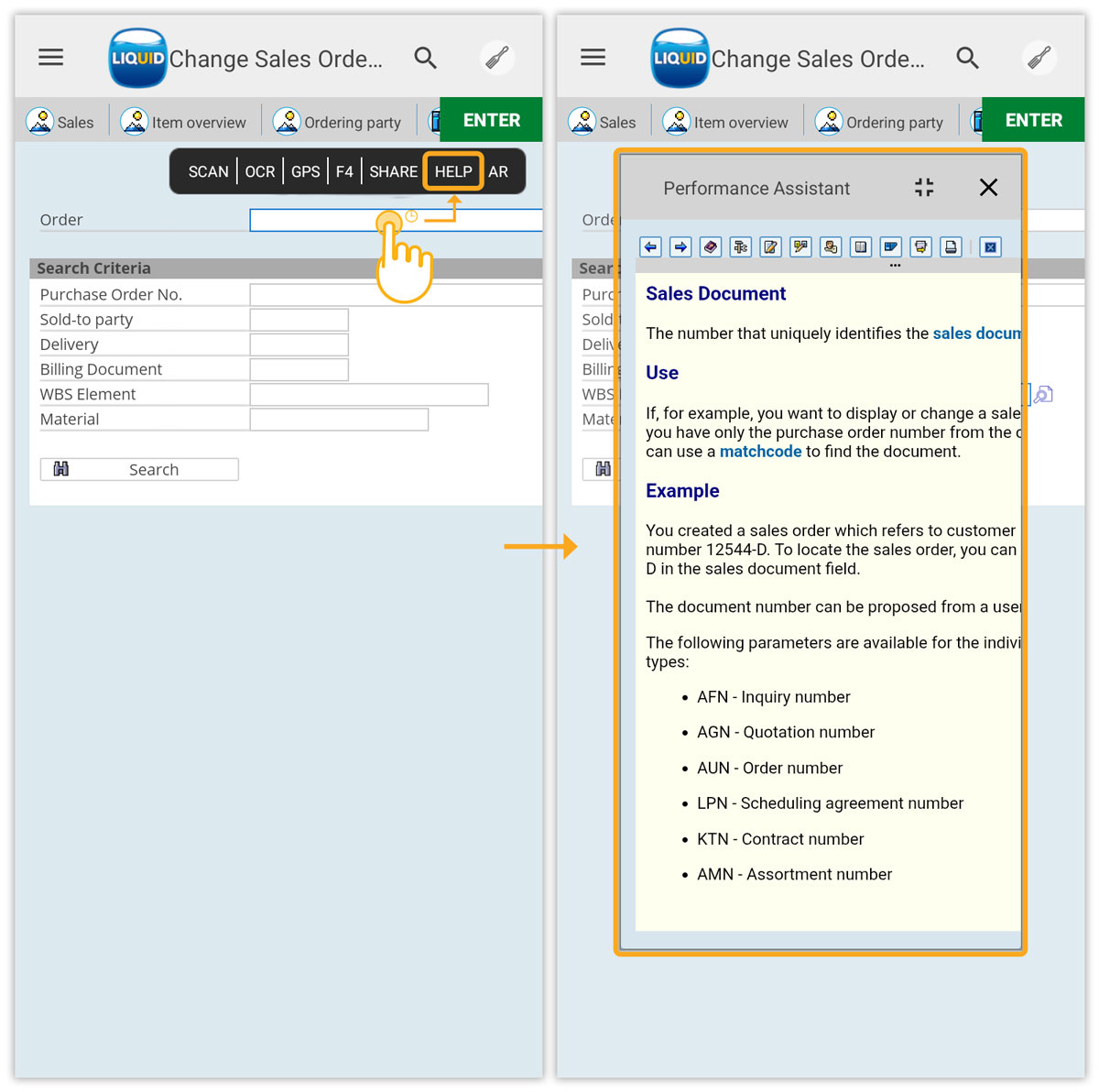This screenshot has height=1092, width=1099.
Task: Click the open-page glossary toolbar icon
Action: tap(861, 246)
